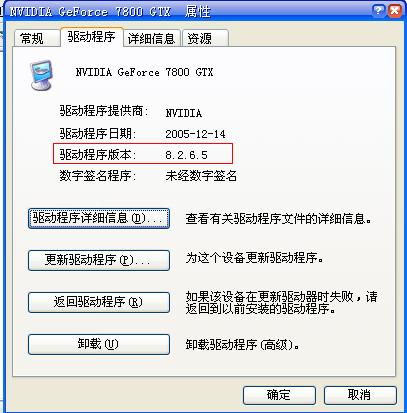407x413 pixels.
Task: Click the driver version value 8.2.6.5
Action: [x=187, y=155]
